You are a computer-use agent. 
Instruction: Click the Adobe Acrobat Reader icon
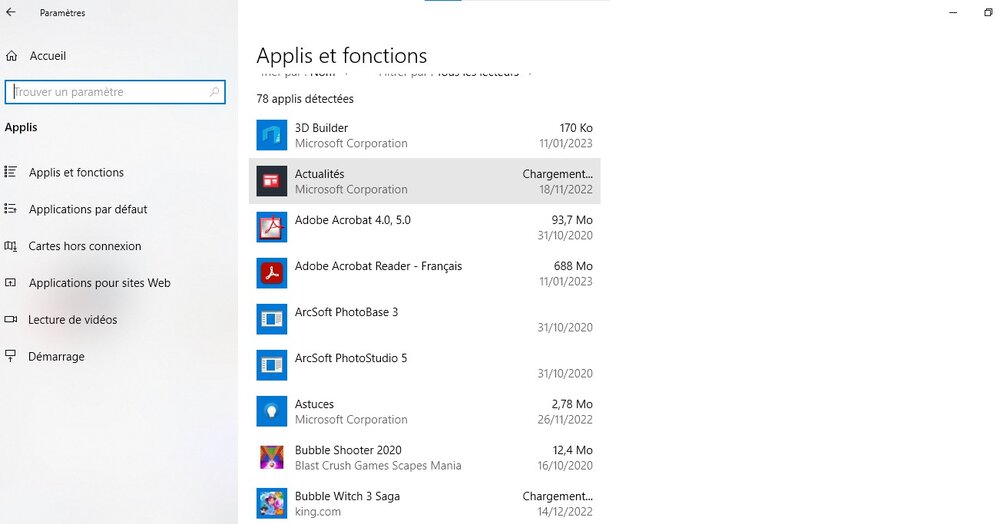click(x=272, y=273)
